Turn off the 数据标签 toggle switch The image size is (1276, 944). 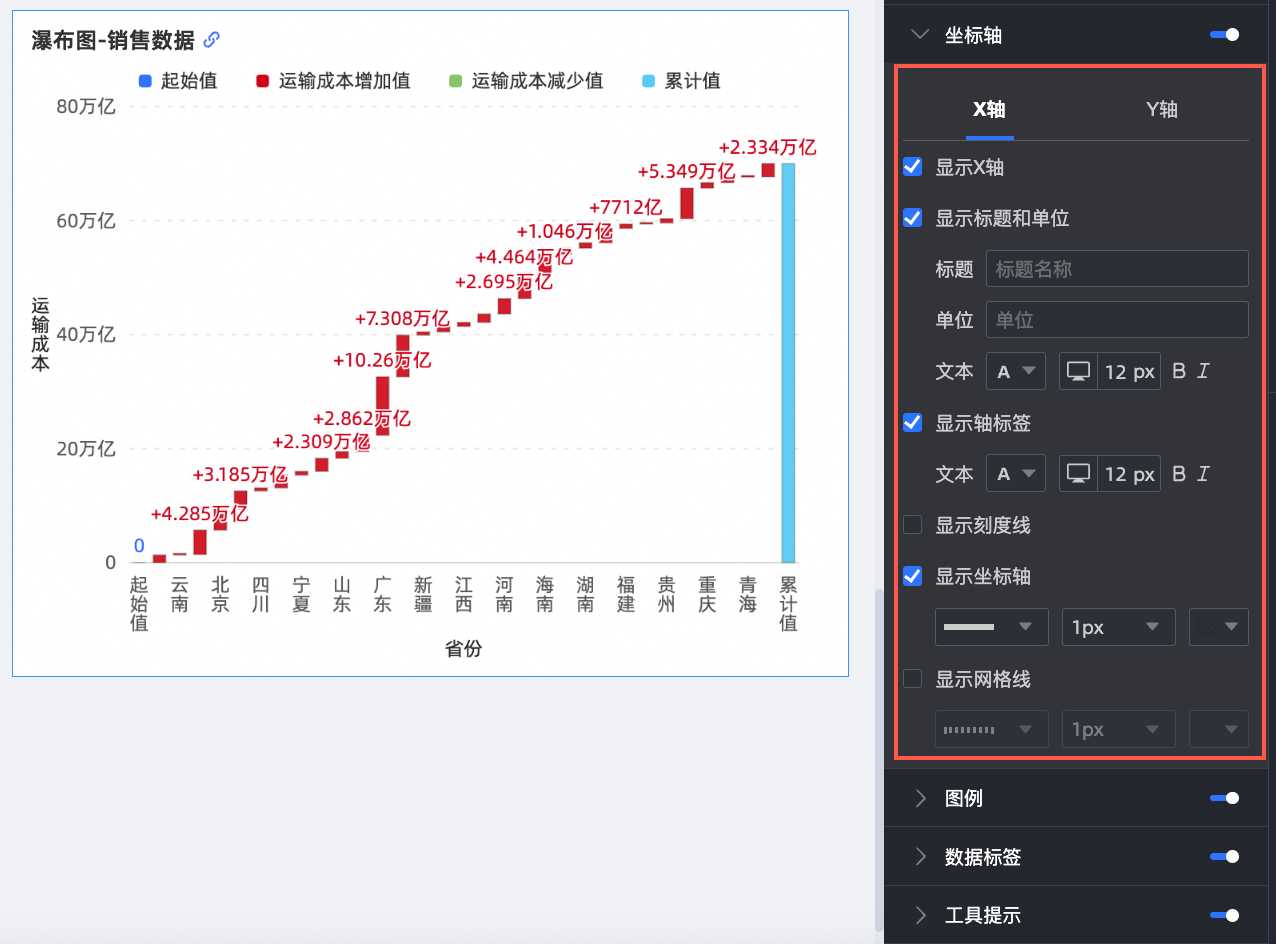[x=1224, y=857]
